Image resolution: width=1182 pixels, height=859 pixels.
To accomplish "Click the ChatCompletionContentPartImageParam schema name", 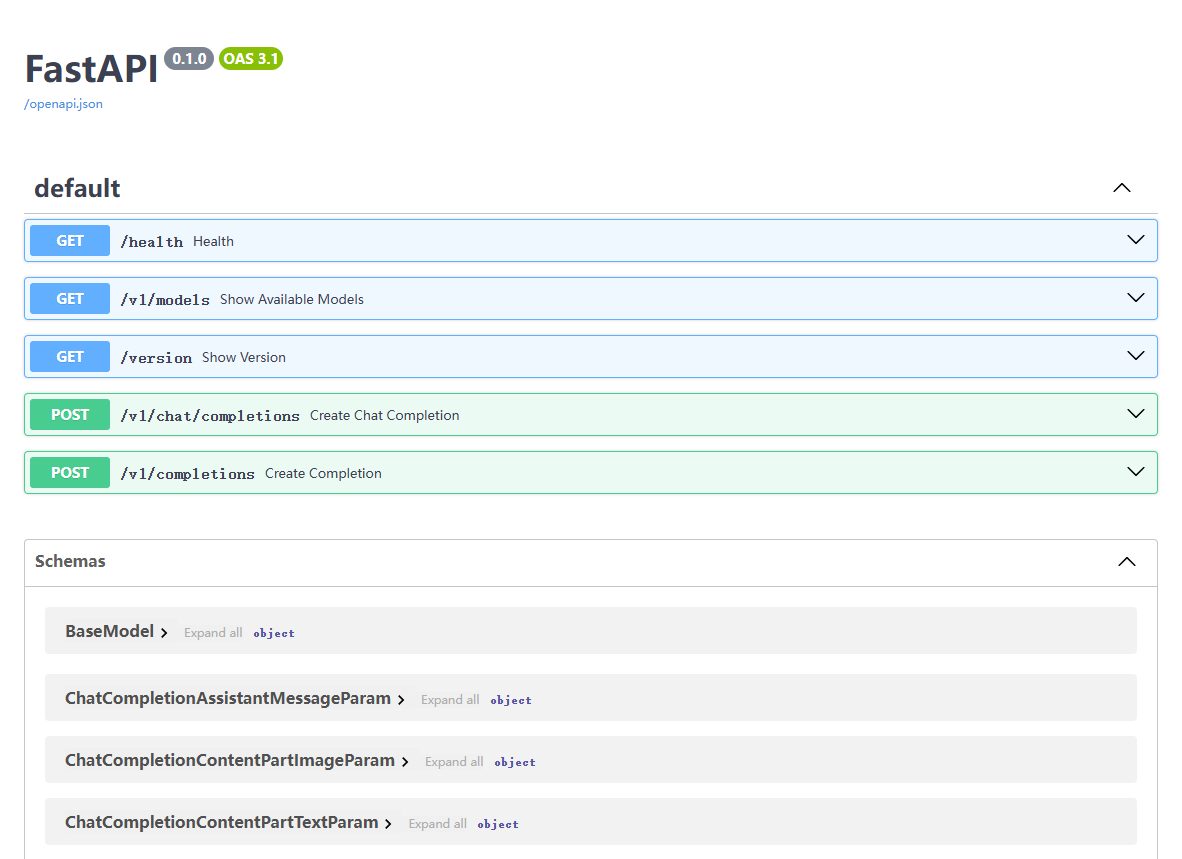I will pyautogui.click(x=230, y=760).
